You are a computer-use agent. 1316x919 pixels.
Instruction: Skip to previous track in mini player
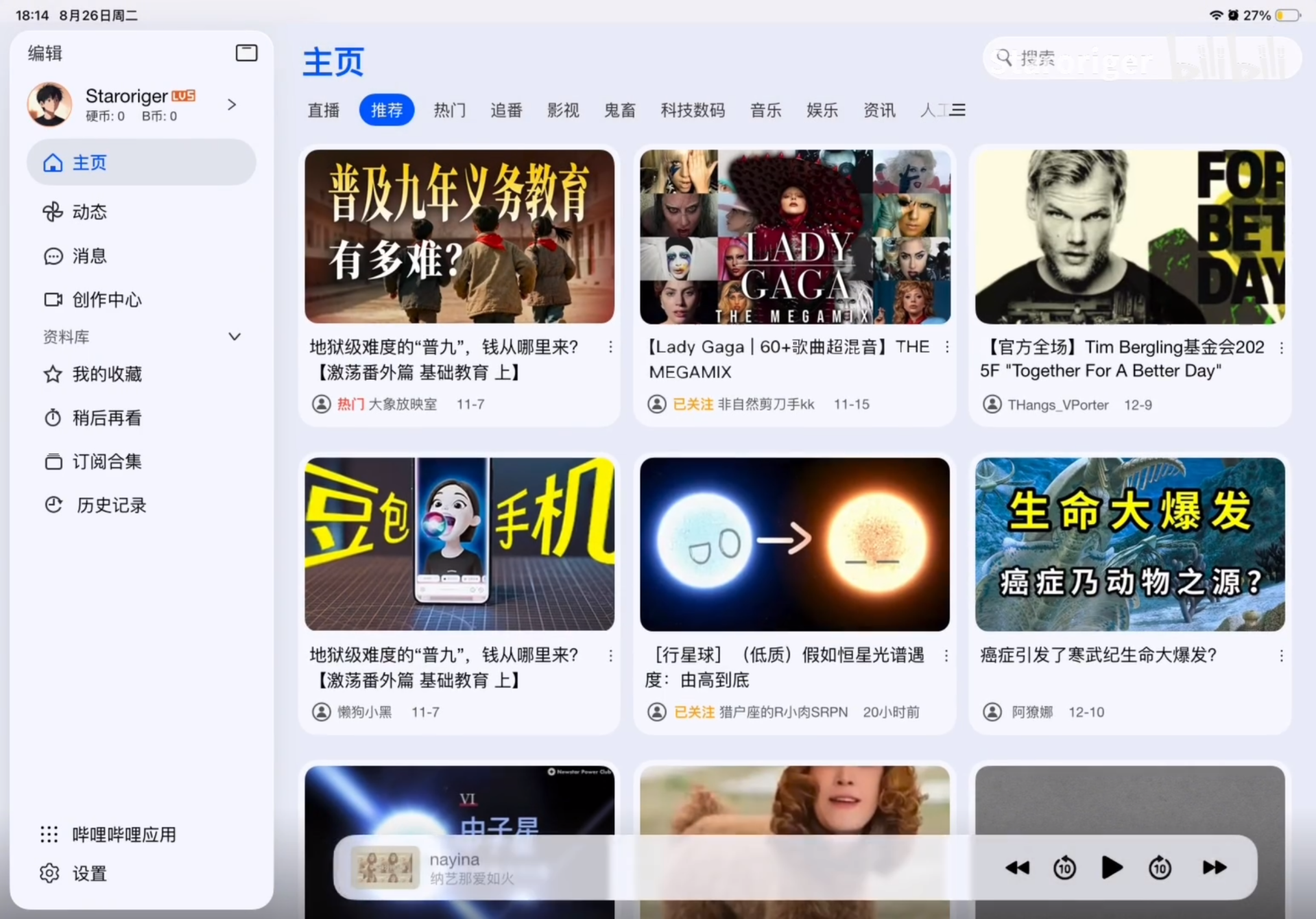1017,868
